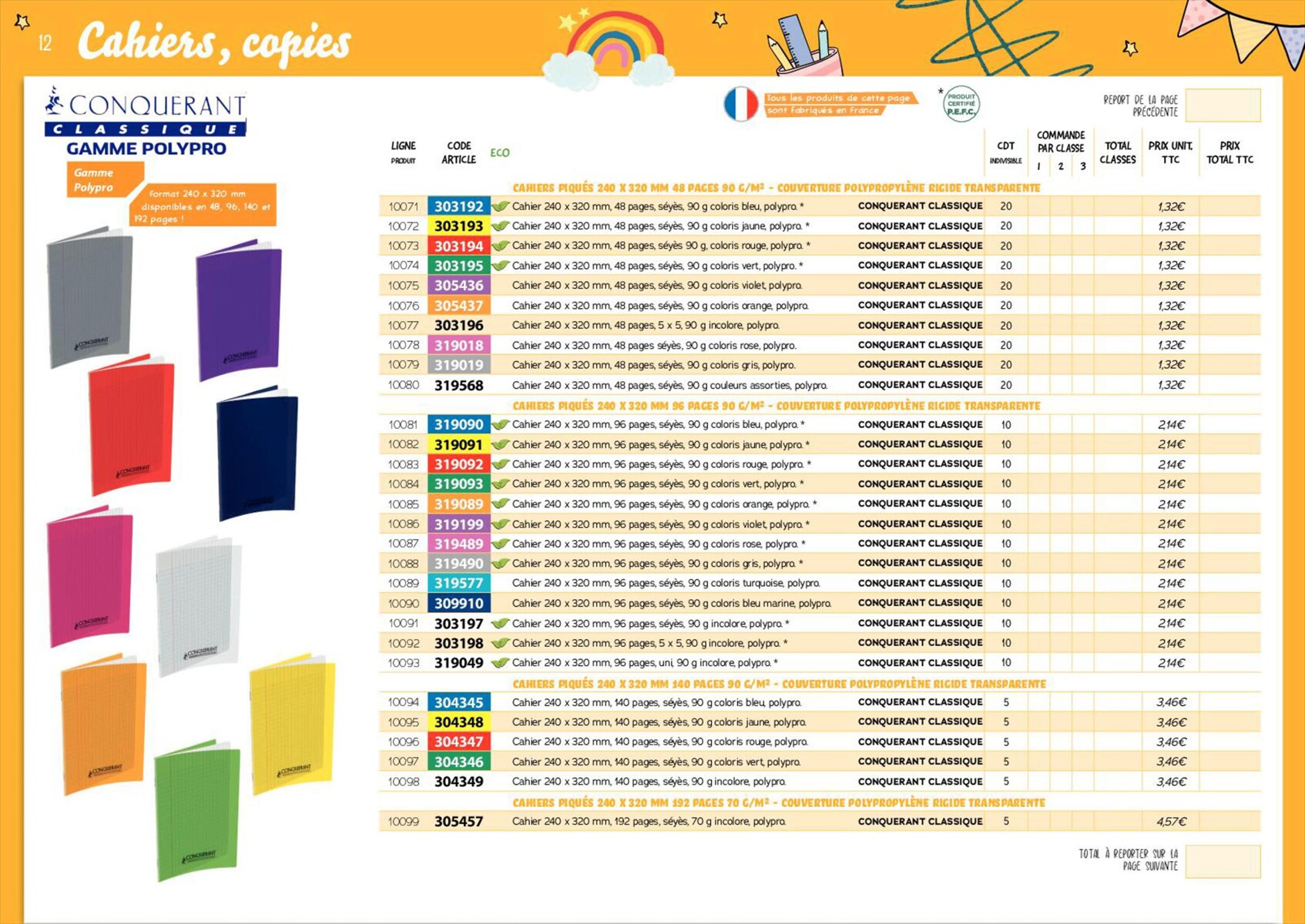Click the eco leaf icon on row 10087
Viewport: 1305px width, 924px height.
pos(501,544)
